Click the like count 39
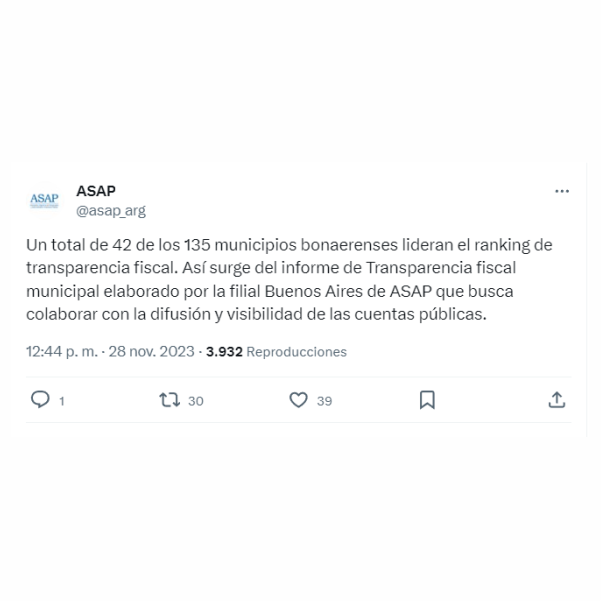601x601 pixels. coord(324,401)
